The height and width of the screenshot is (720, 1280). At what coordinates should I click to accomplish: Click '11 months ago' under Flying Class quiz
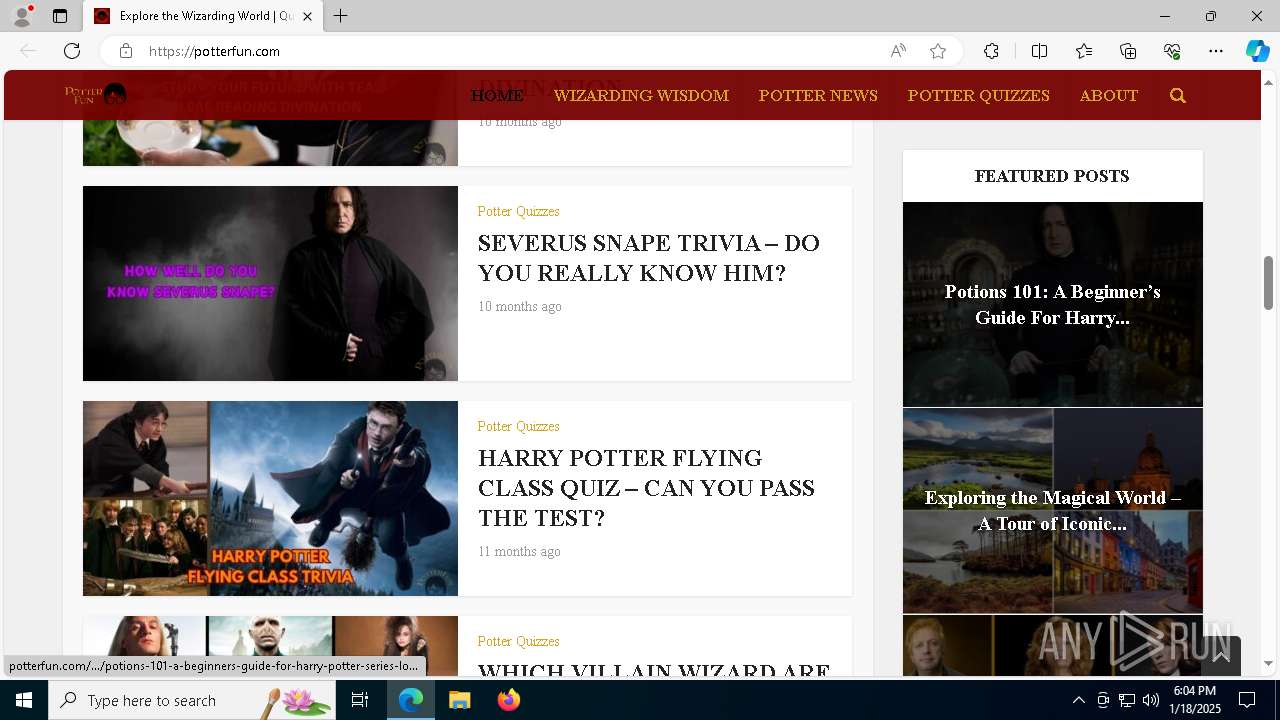tap(519, 551)
